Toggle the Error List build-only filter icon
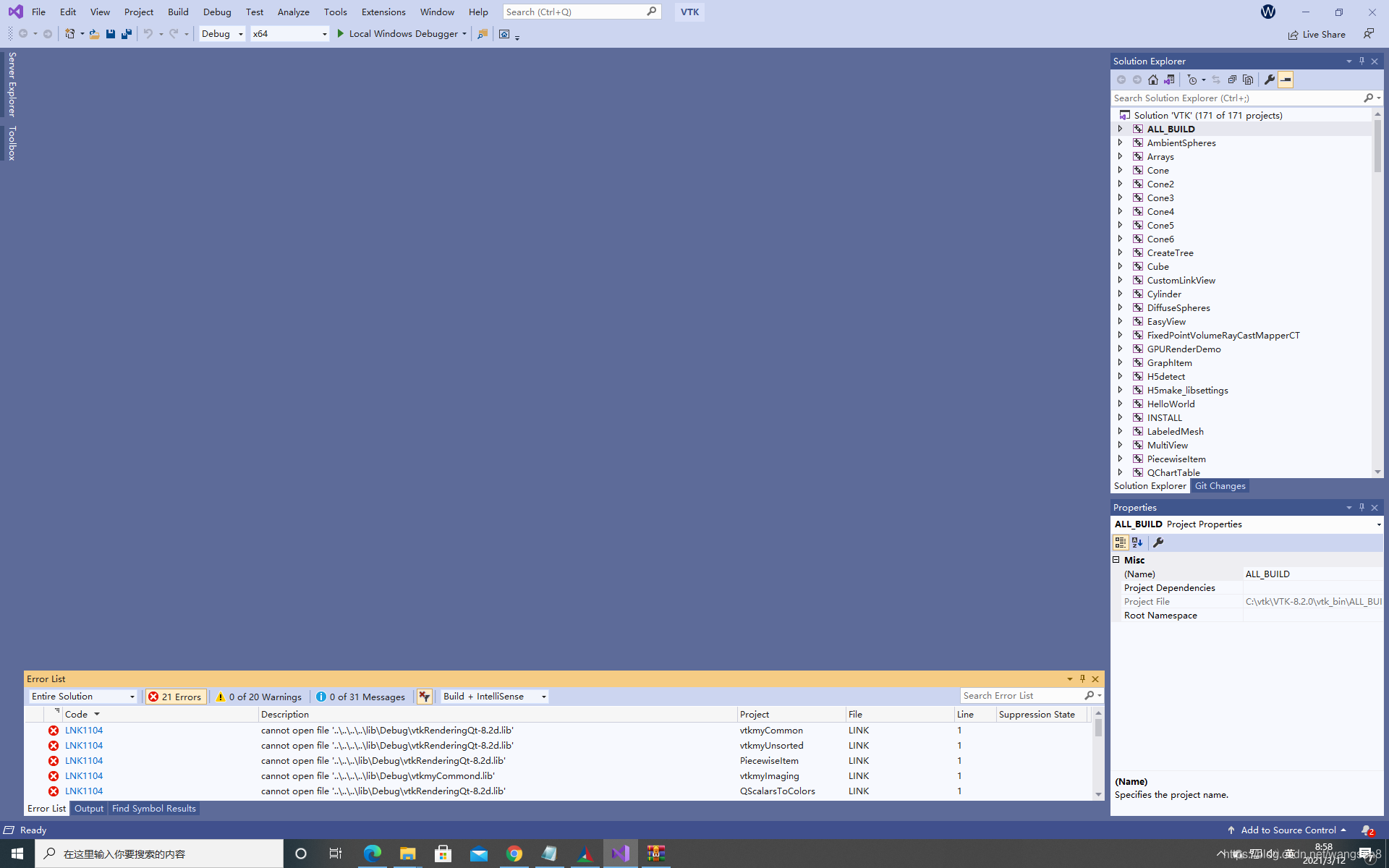This screenshot has width=1389, height=868. point(425,697)
